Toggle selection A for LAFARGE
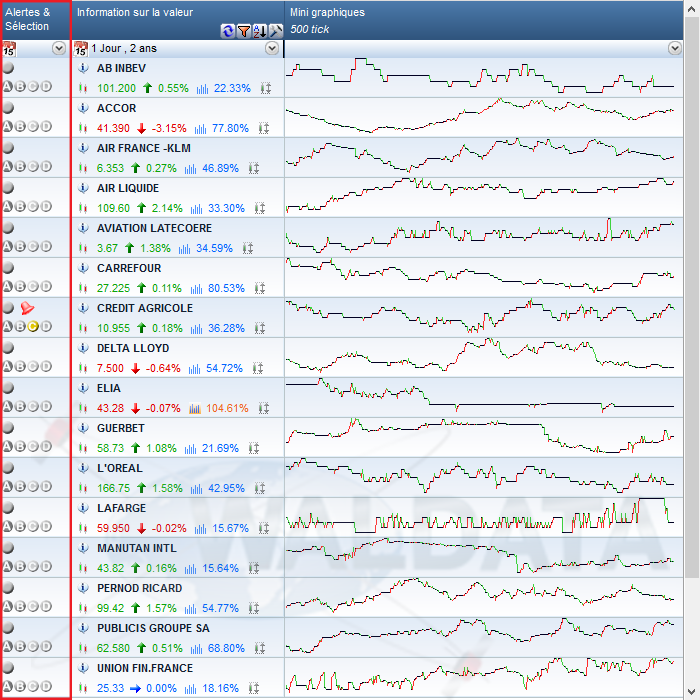Screen dimensions: 700x700 [x=7, y=527]
